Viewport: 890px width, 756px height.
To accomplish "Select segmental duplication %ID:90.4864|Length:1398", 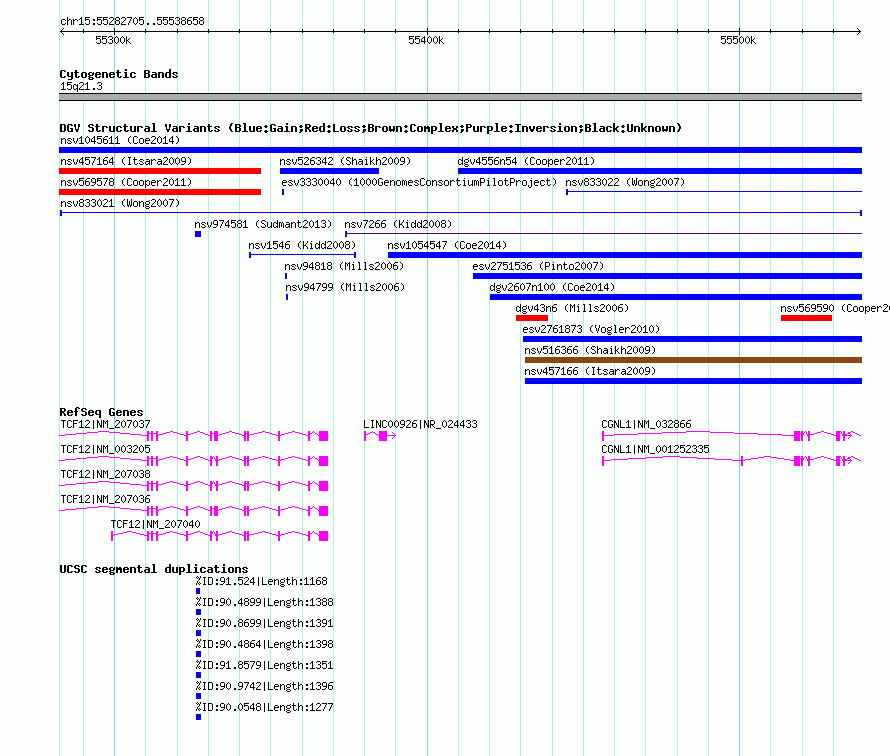I will coord(265,644).
